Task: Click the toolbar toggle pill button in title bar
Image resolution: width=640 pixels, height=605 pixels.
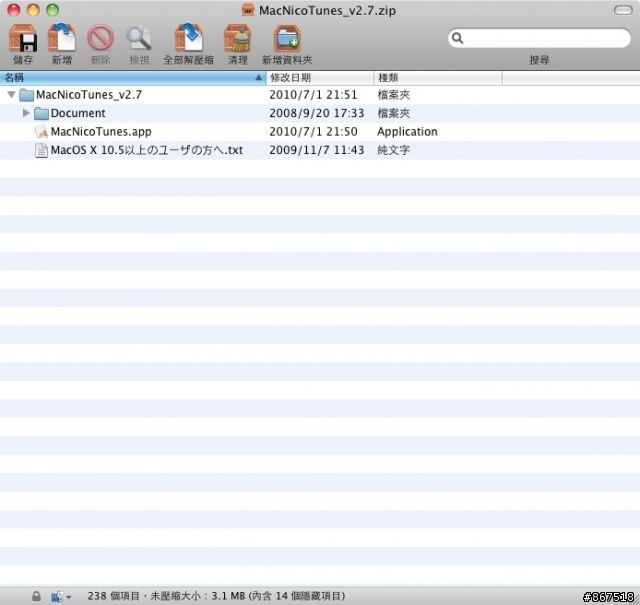Action: pyautogui.click(x=623, y=10)
